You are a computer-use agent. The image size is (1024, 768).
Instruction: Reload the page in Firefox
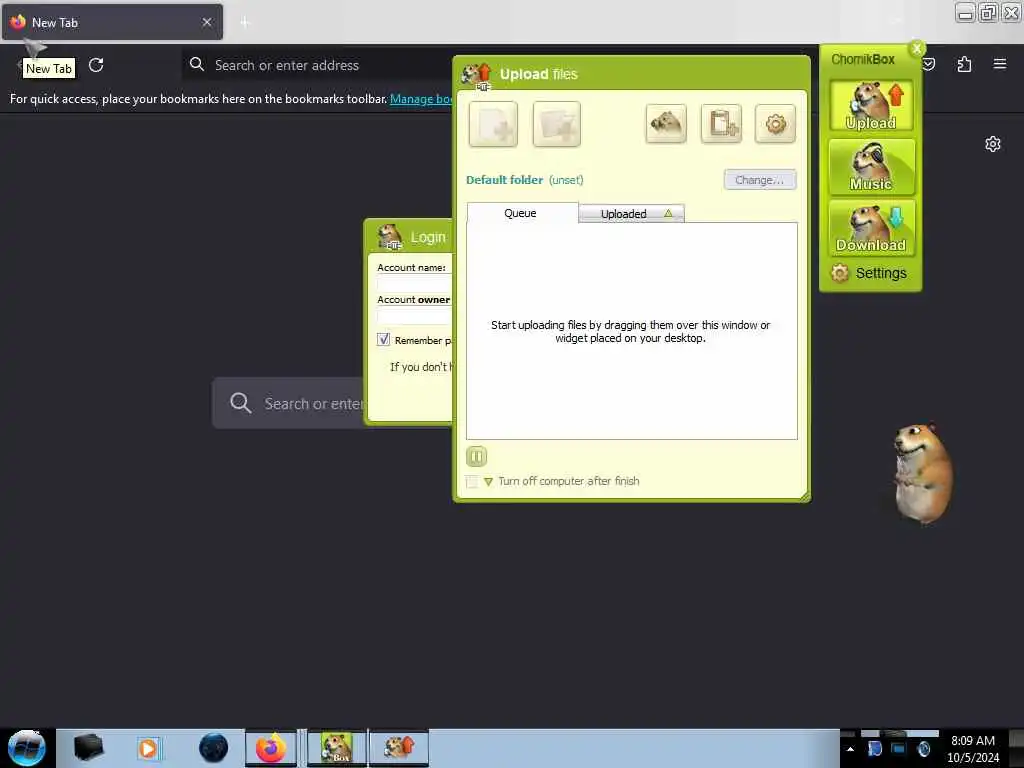[96, 65]
